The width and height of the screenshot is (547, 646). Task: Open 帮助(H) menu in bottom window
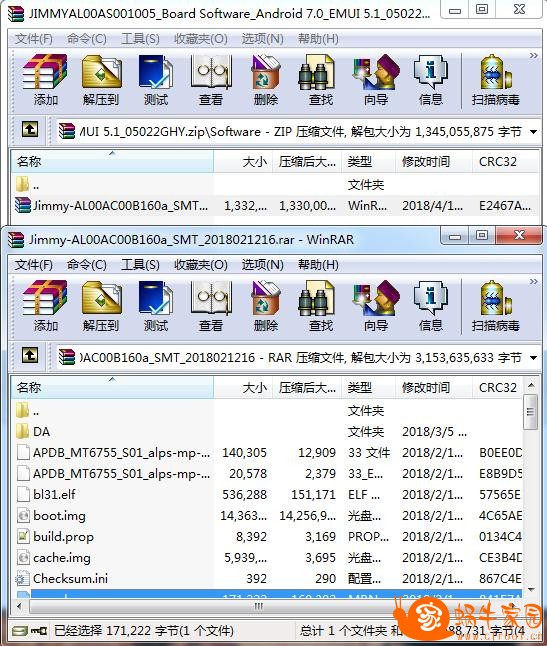(x=318, y=264)
